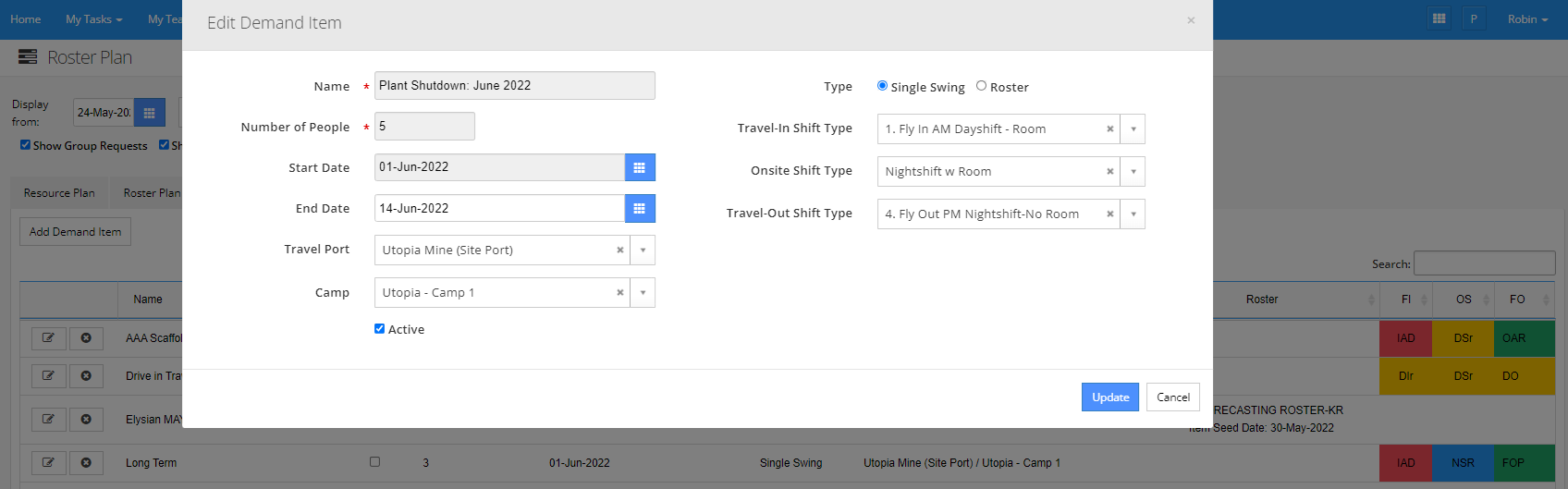Go to the Home page
The width and height of the screenshot is (1568, 489).
26,19
